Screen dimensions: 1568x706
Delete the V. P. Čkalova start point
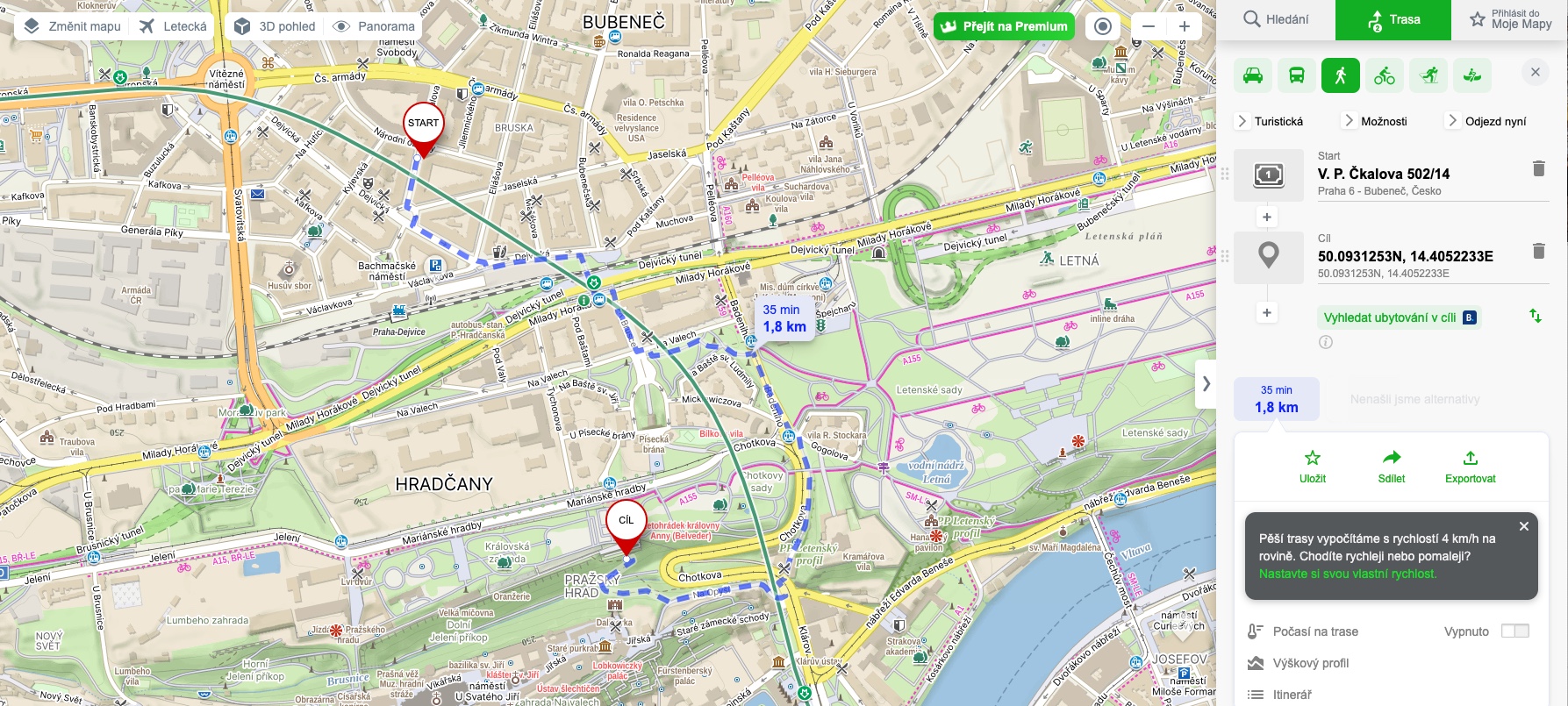(1538, 168)
